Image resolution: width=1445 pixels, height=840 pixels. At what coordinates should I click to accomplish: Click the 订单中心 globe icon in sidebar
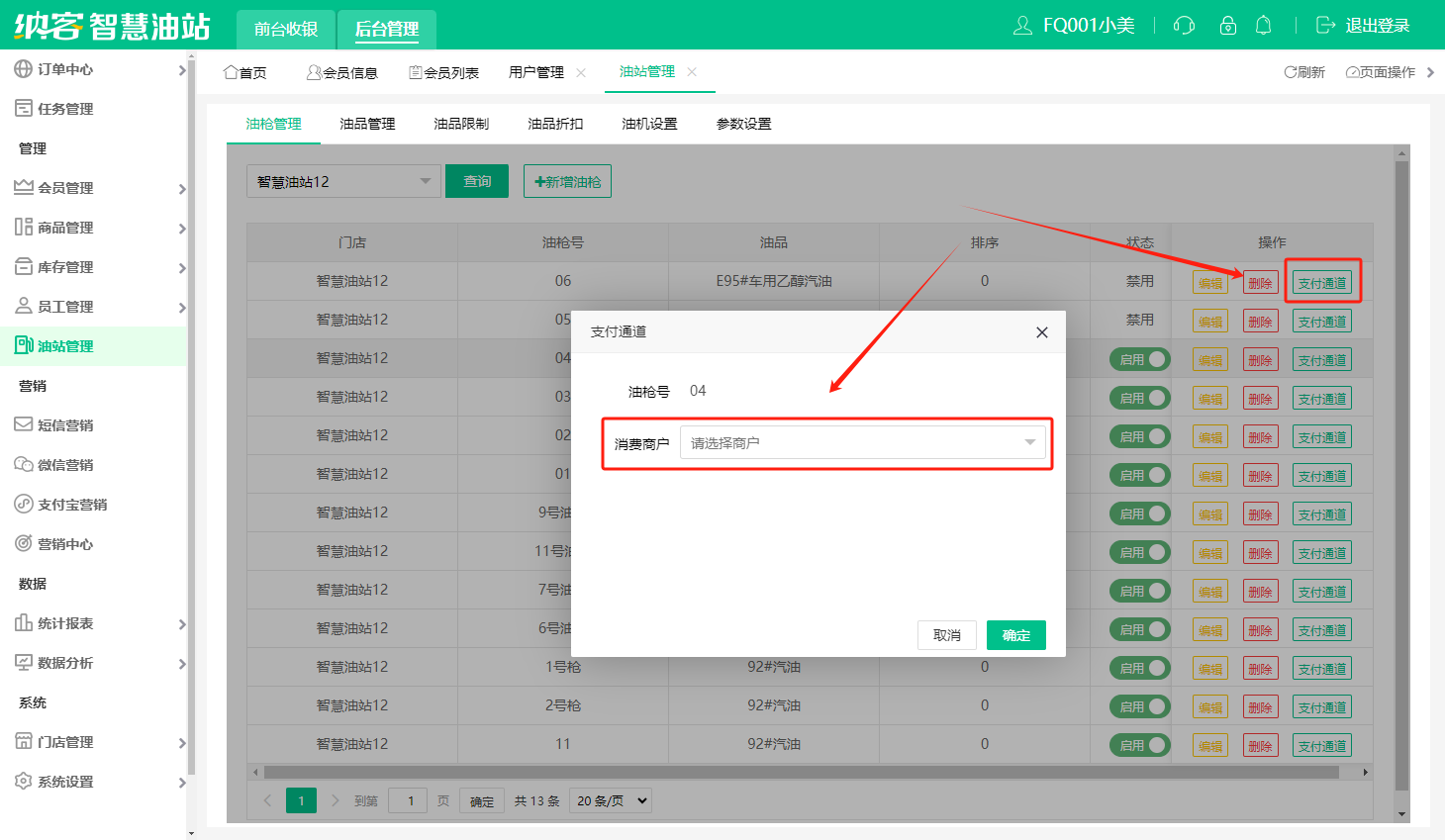(x=23, y=69)
